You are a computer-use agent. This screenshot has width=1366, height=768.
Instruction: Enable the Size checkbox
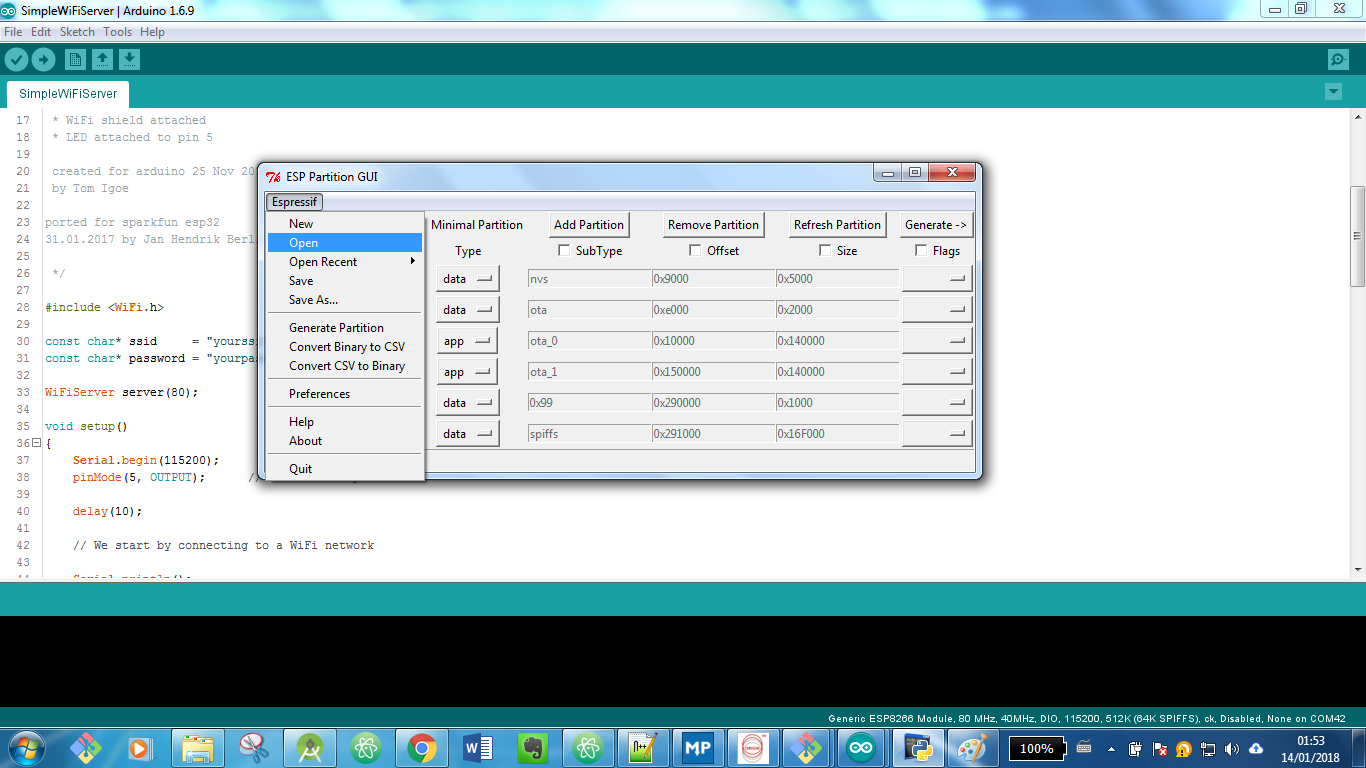825,251
